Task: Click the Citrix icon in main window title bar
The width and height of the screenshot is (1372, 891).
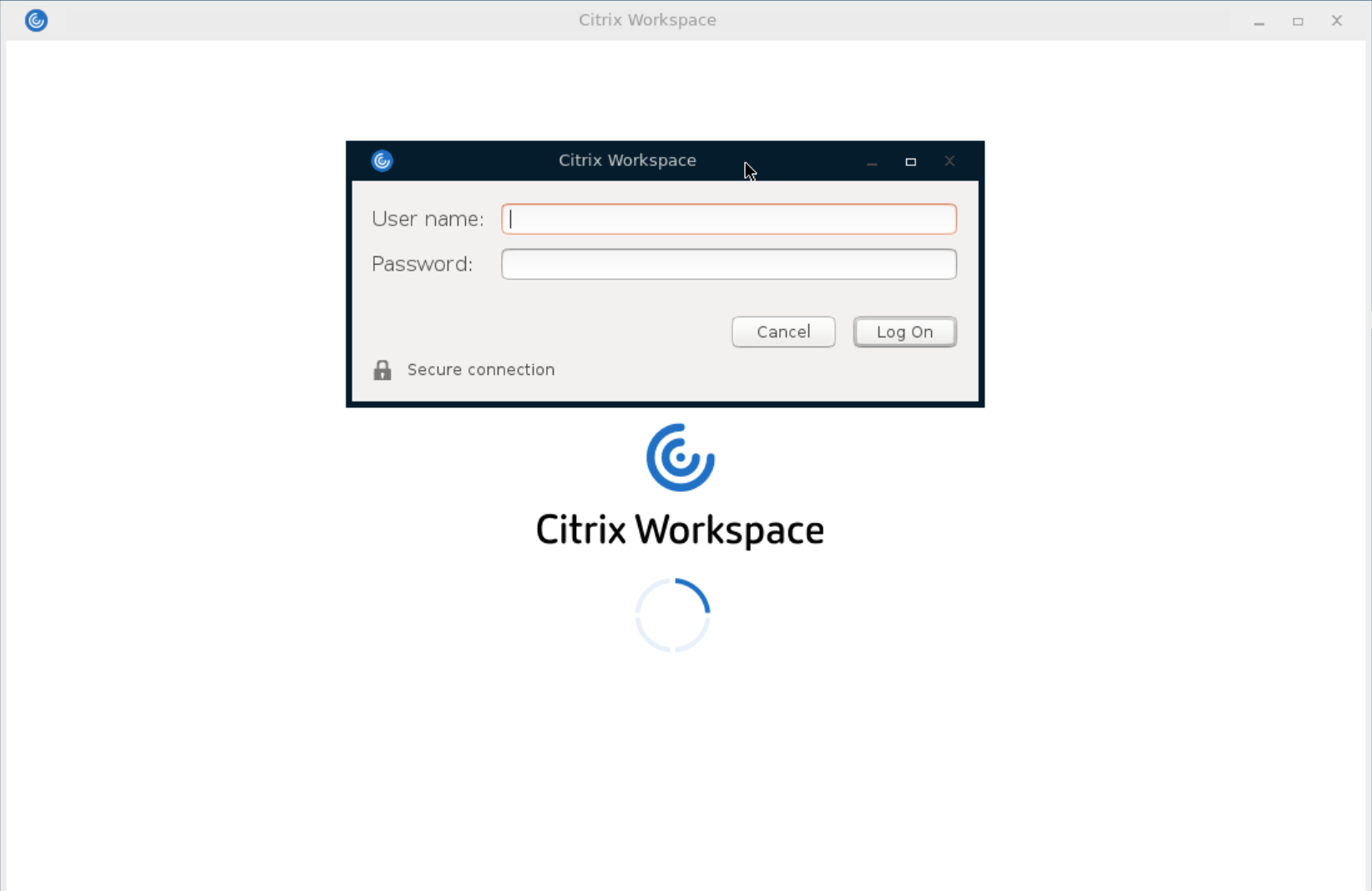Action: [36, 20]
